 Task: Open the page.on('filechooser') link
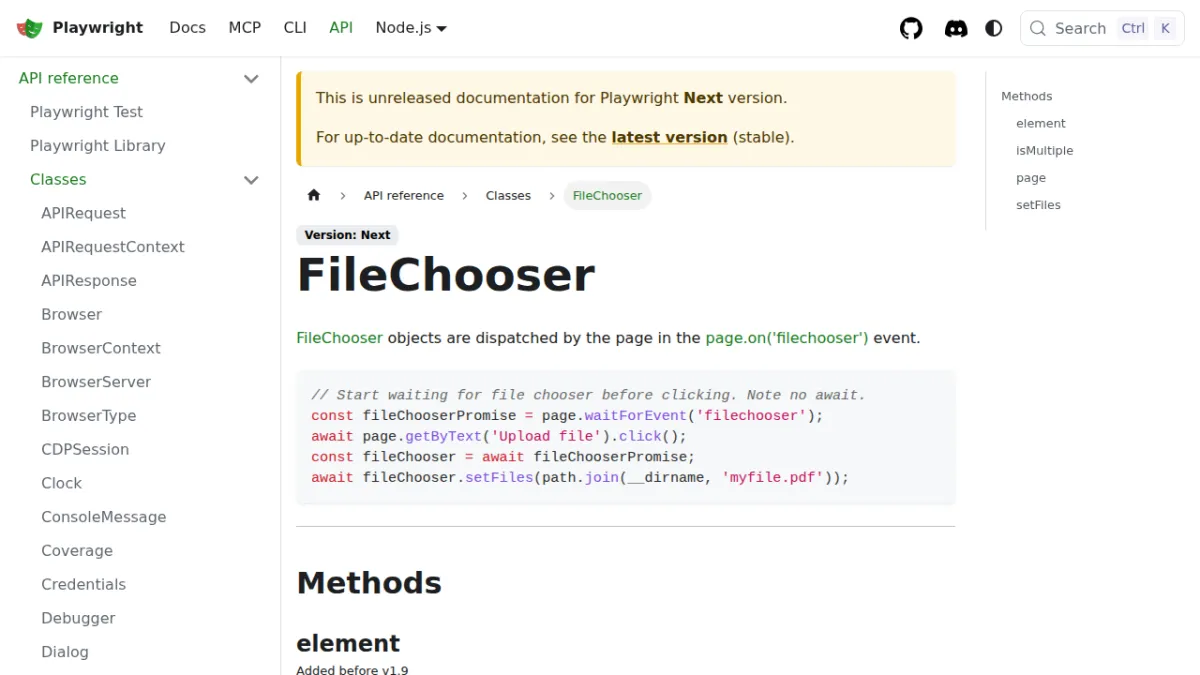point(787,338)
